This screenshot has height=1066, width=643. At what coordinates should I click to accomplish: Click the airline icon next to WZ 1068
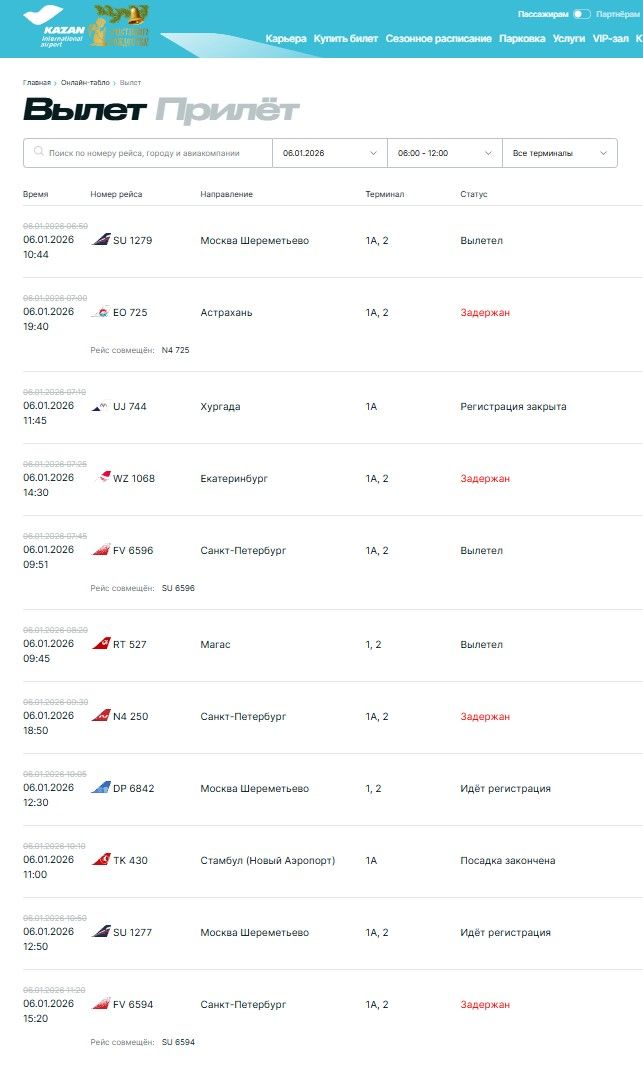point(102,478)
